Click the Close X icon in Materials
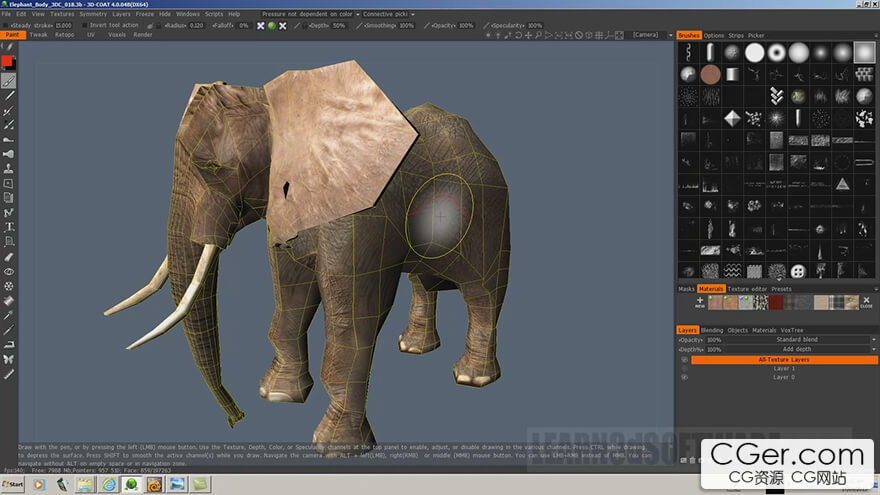 coord(866,302)
